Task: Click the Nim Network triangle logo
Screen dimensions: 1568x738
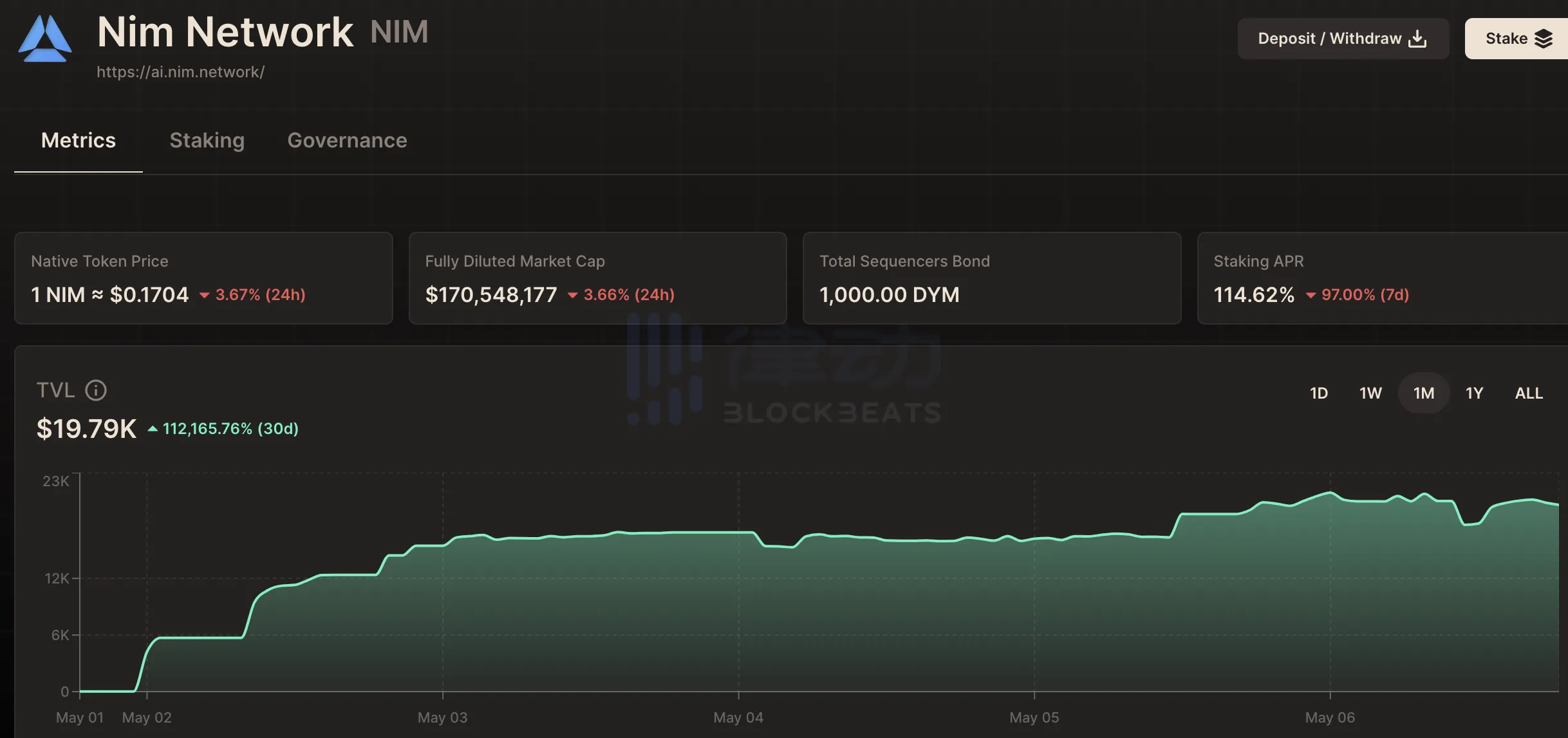Action: [x=44, y=39]
